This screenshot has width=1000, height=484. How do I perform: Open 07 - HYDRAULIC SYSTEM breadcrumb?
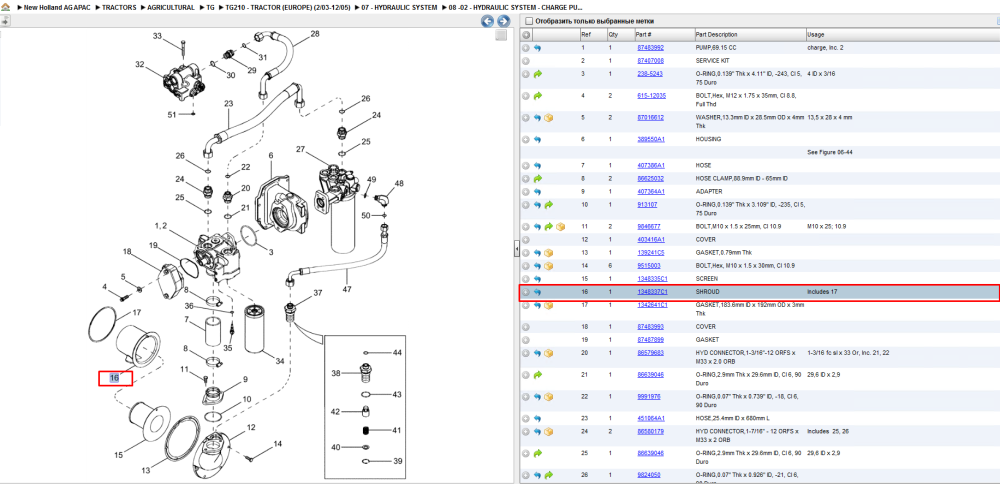point(400,8)
